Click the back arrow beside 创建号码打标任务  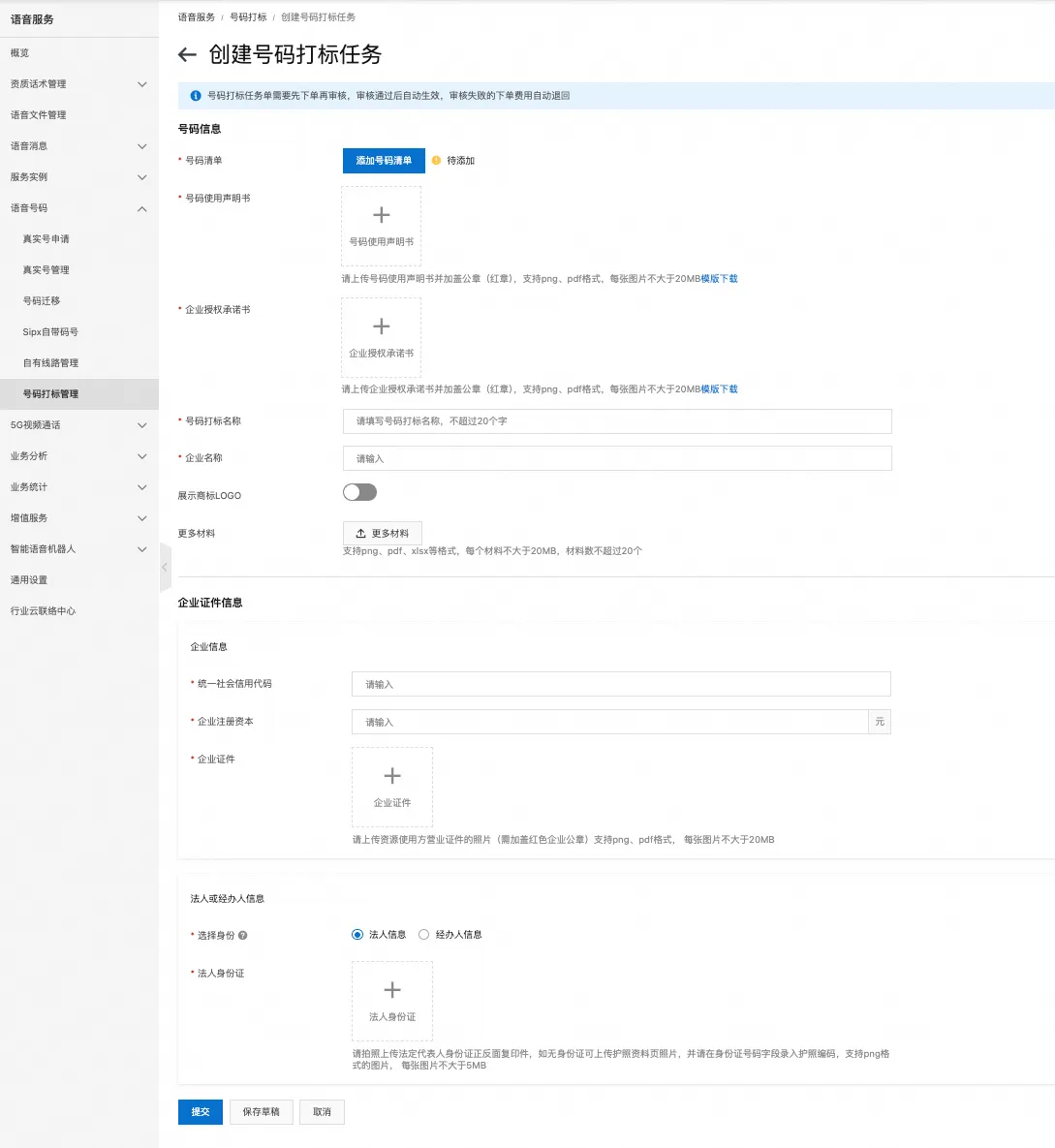click(187, 55)
